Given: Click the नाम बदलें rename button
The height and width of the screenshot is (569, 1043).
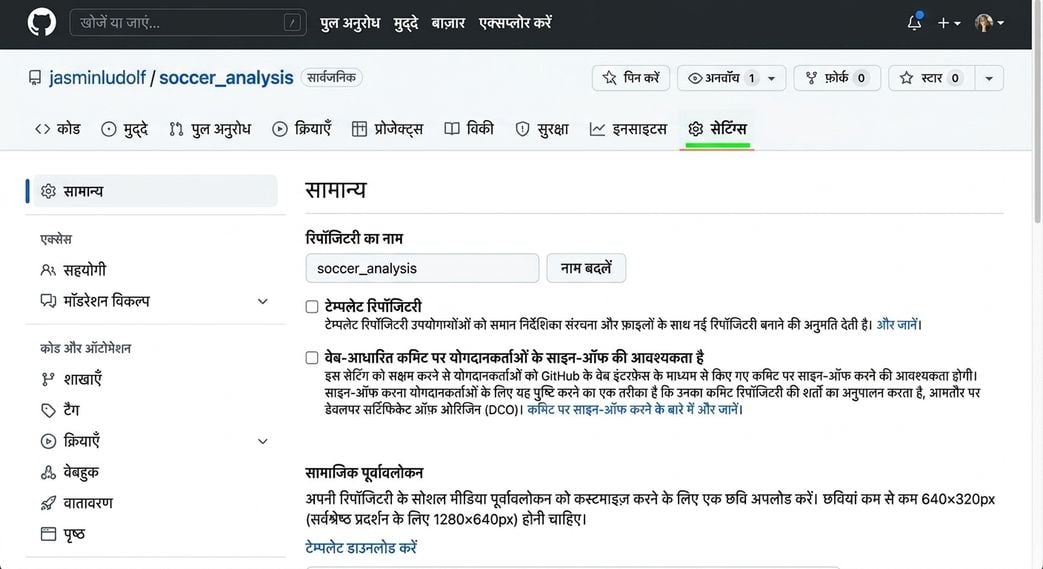Looking at the screenshot, I should 586,268.
